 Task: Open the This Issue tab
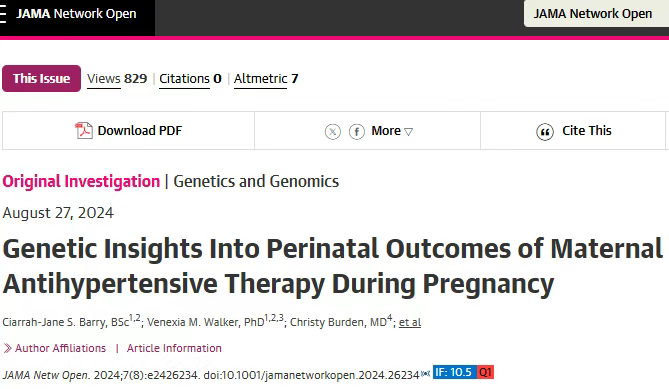(41, 78)
